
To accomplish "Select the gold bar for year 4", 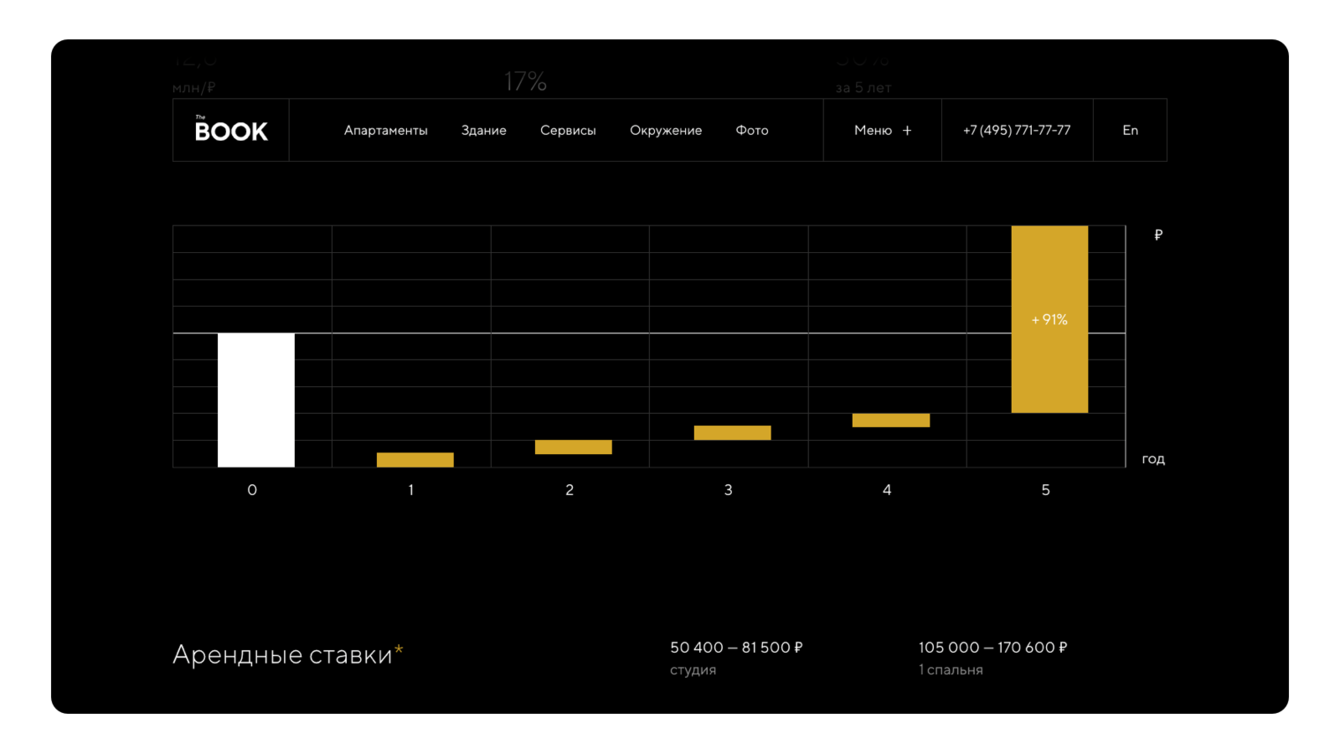I will (x=891, y=420).
